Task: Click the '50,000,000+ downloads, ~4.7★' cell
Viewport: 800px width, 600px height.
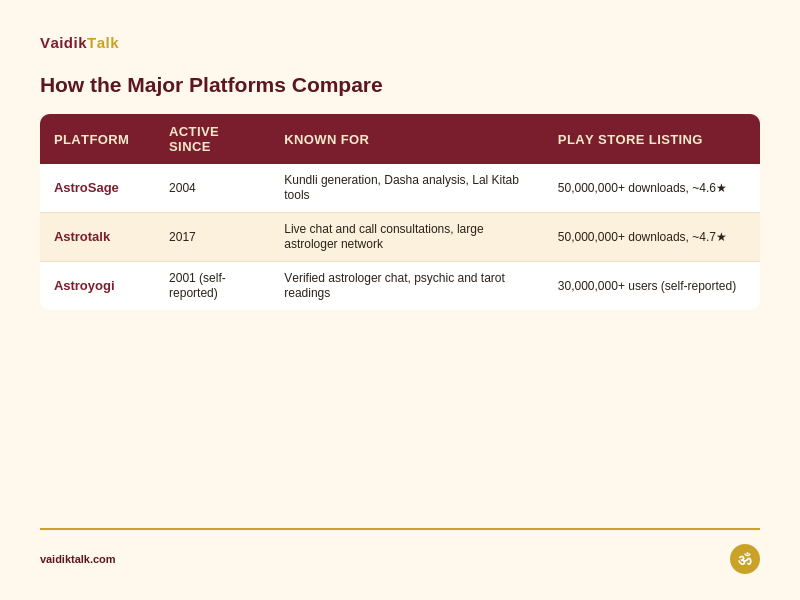Action: 641,237
